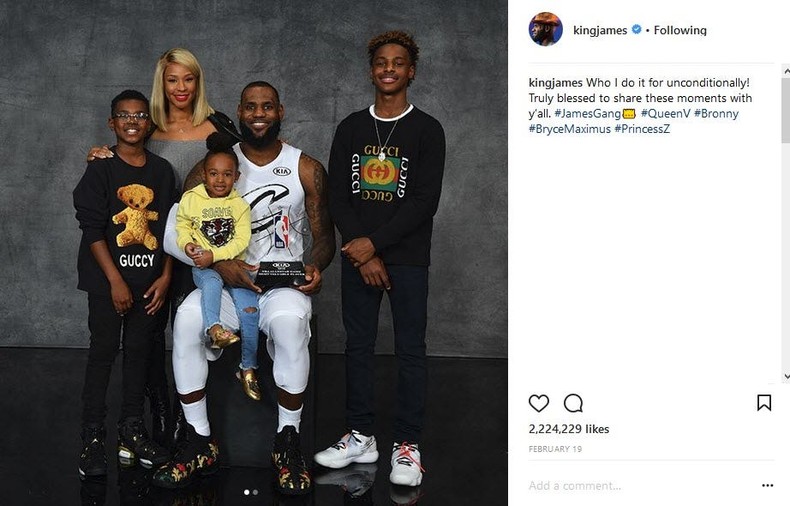Open the #QueenV hashtag
The image size is (790, 506).
[x=665, y=114]
